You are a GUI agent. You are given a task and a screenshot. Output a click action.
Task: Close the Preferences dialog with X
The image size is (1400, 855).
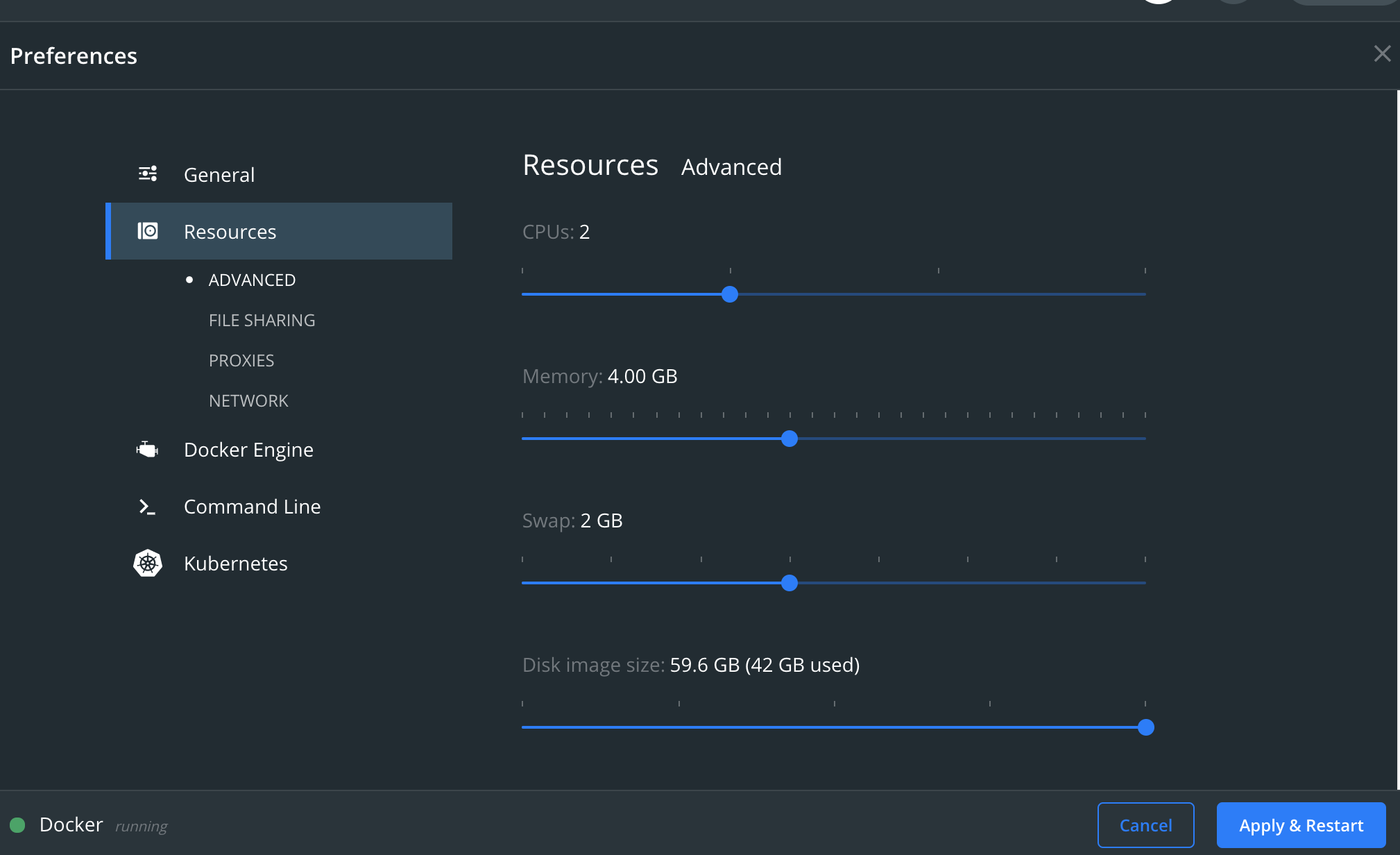tap(1382, 53)
